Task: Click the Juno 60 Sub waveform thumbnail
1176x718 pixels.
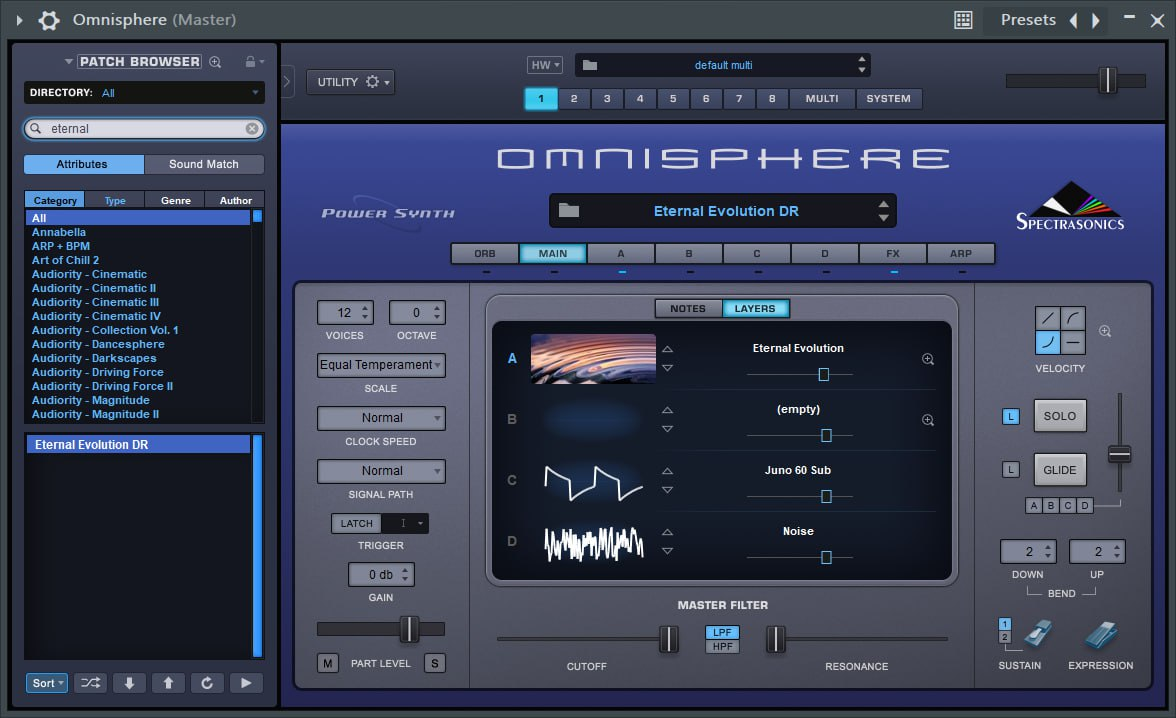Action: coord(592,481)
